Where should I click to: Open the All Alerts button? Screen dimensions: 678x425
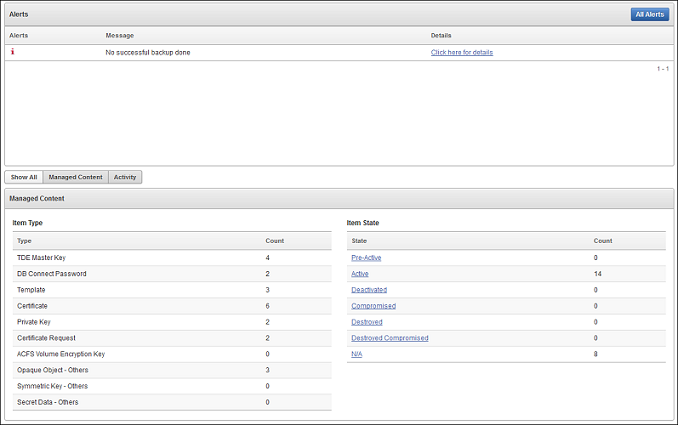(649, 14)
